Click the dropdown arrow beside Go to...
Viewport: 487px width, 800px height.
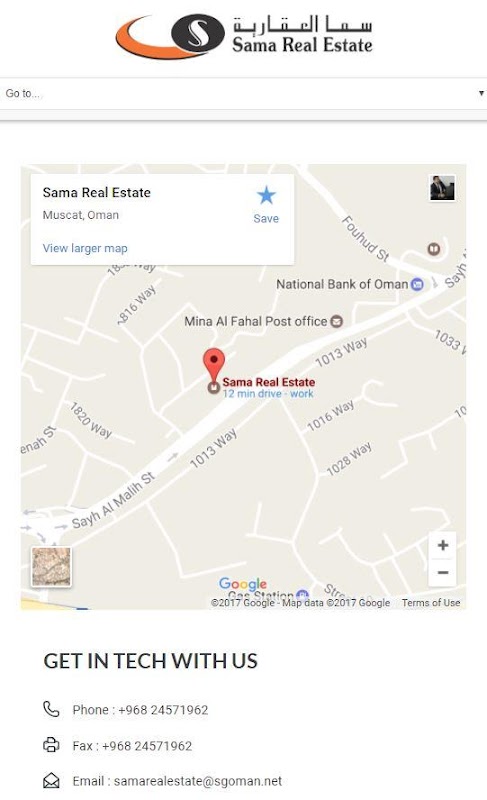point(481,93)
